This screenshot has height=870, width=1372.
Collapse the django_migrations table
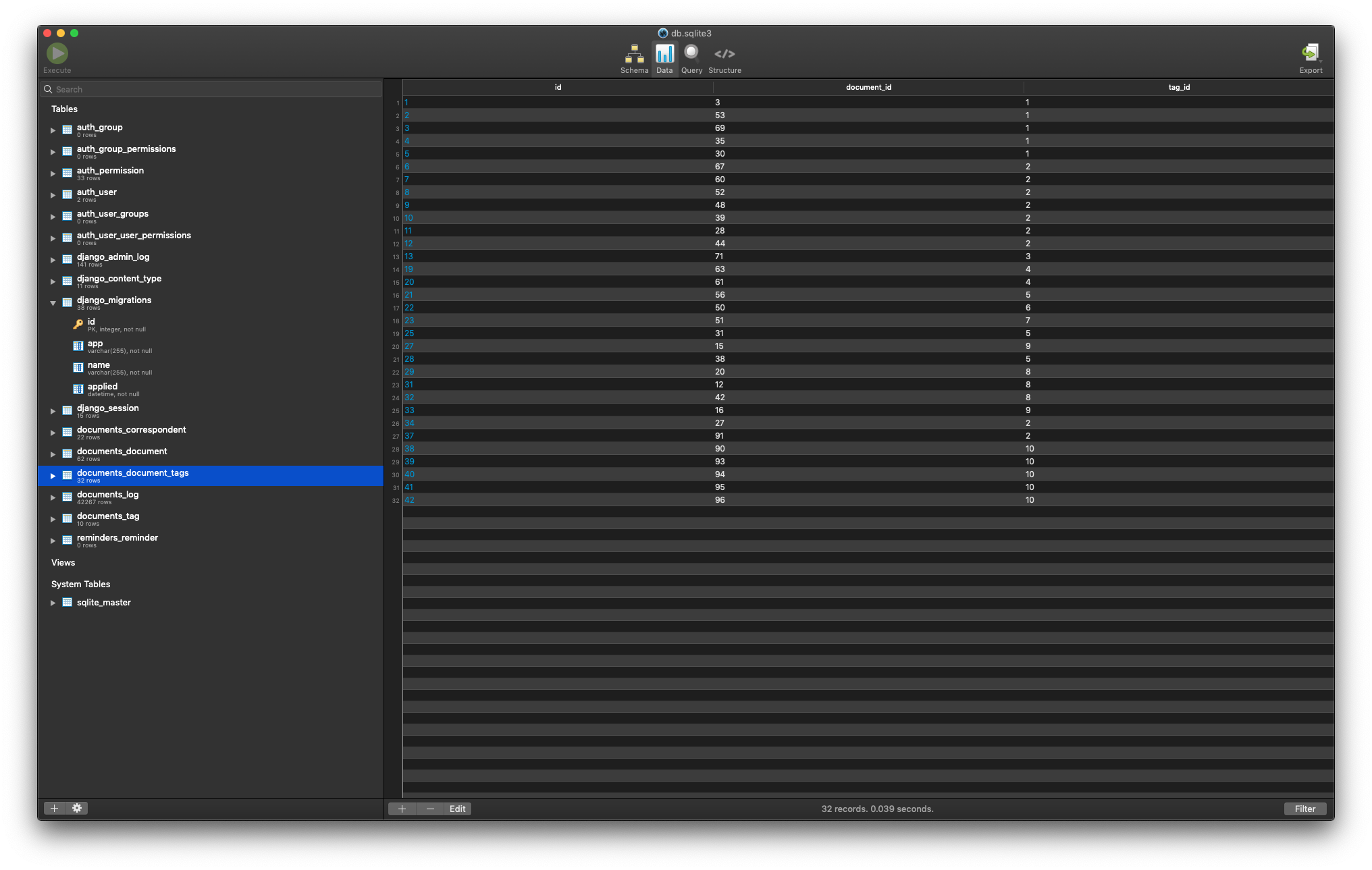click(x=53, y=303)
